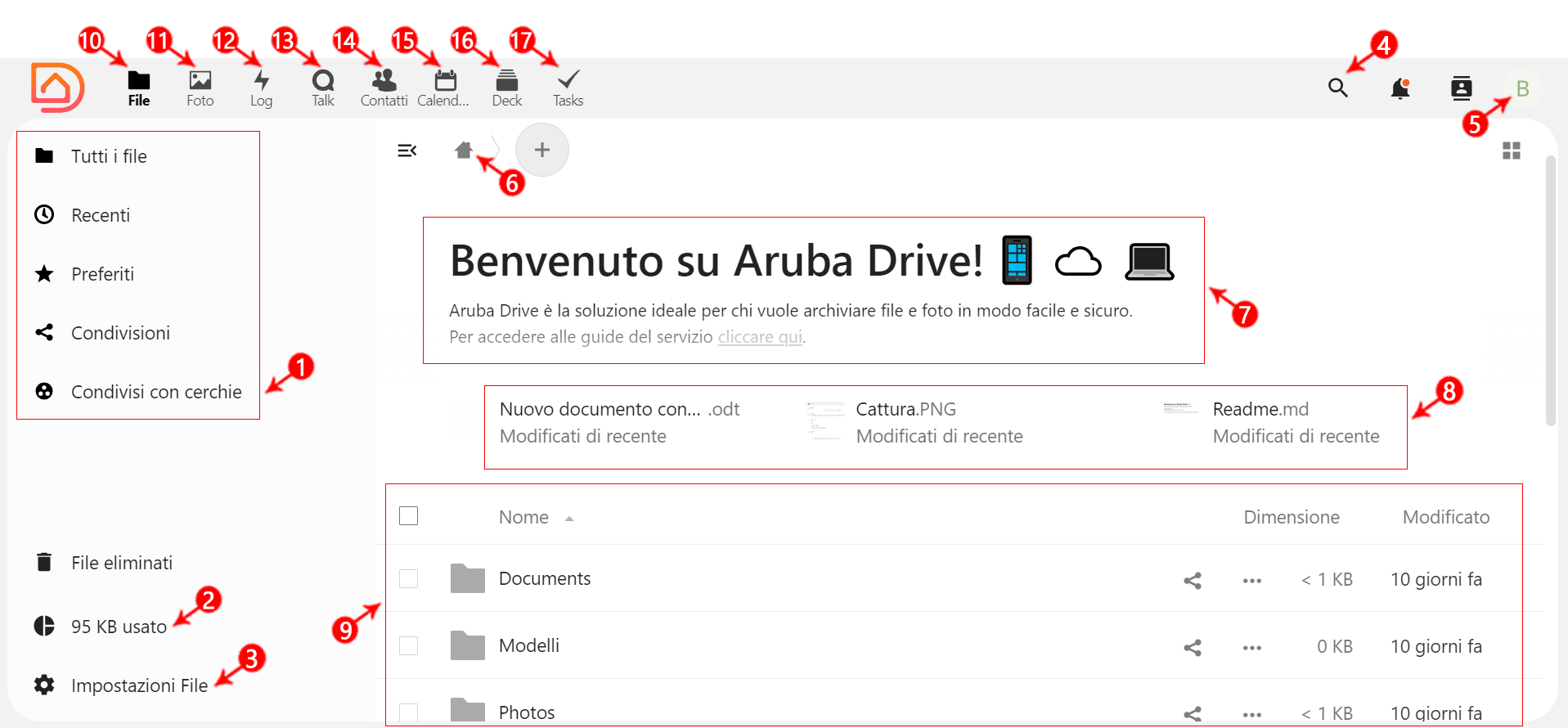Open recent file Cattura.PNG
This screenshot has width=1568, height=728.
939,422
